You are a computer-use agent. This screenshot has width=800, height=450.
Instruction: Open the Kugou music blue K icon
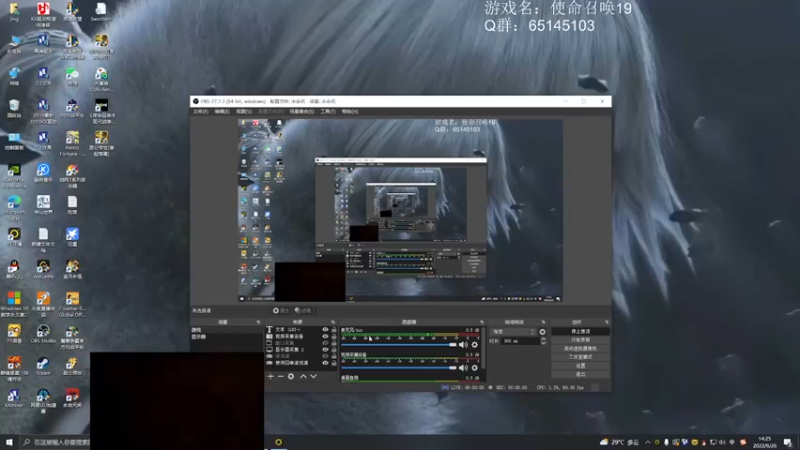click(x=43, y=173)
